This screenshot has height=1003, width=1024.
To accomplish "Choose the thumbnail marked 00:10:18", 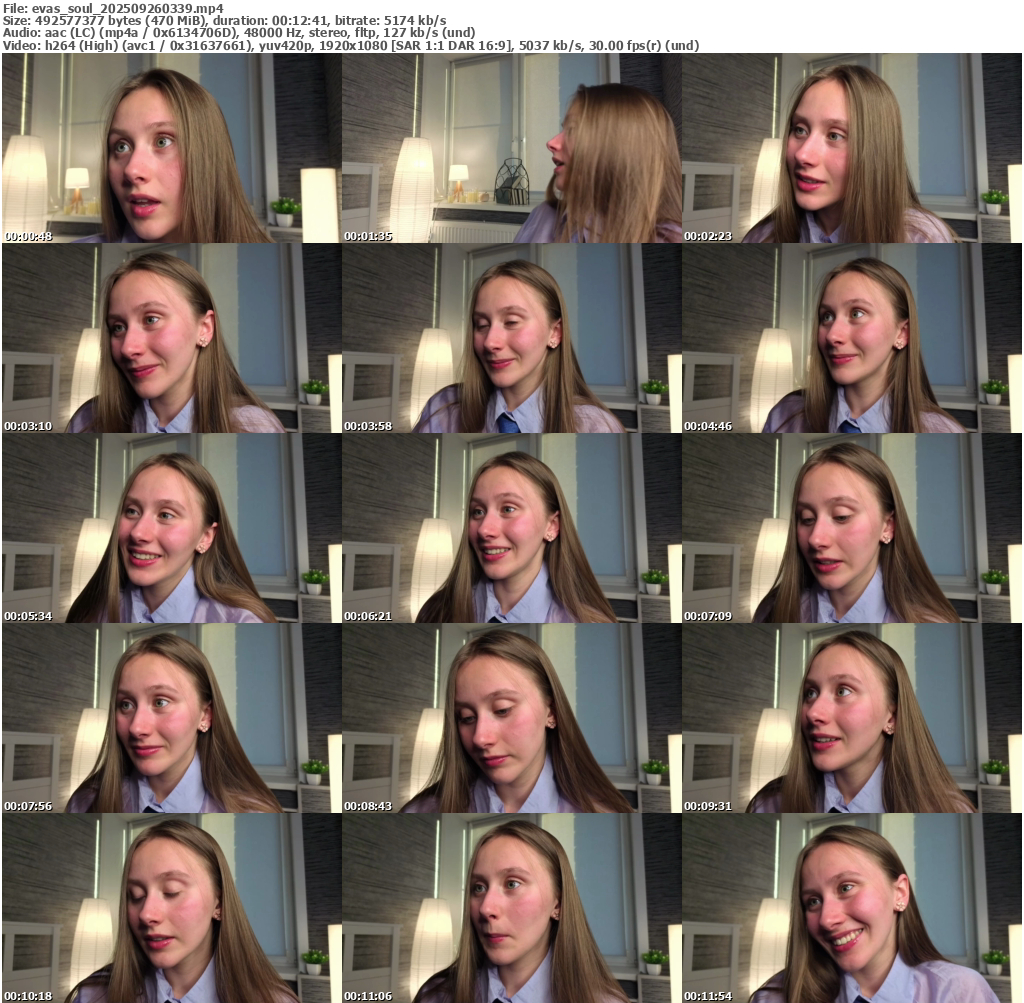I will tap(172, 908).
